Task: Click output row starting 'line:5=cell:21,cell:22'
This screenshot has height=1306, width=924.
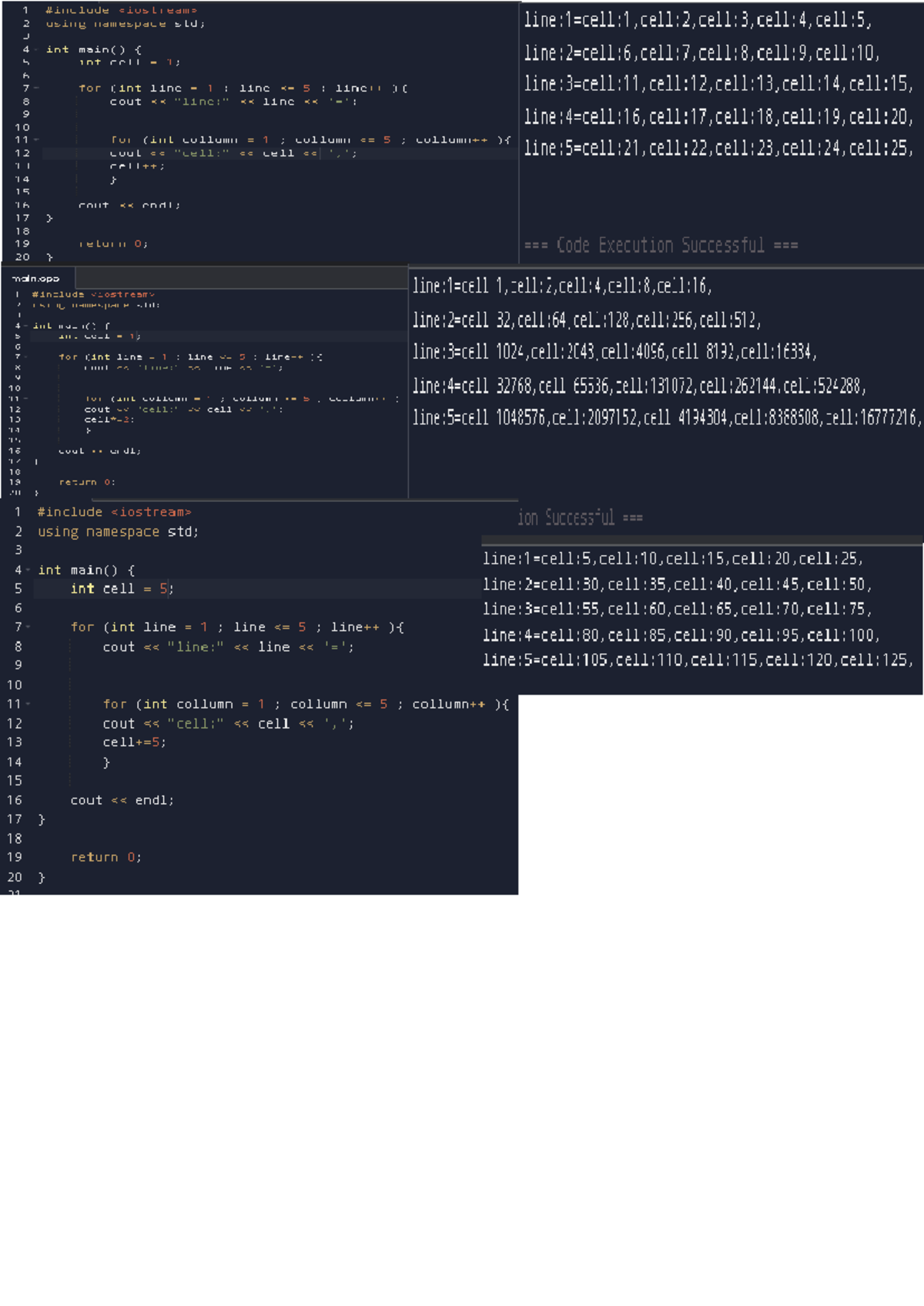Action: [718, 148]
